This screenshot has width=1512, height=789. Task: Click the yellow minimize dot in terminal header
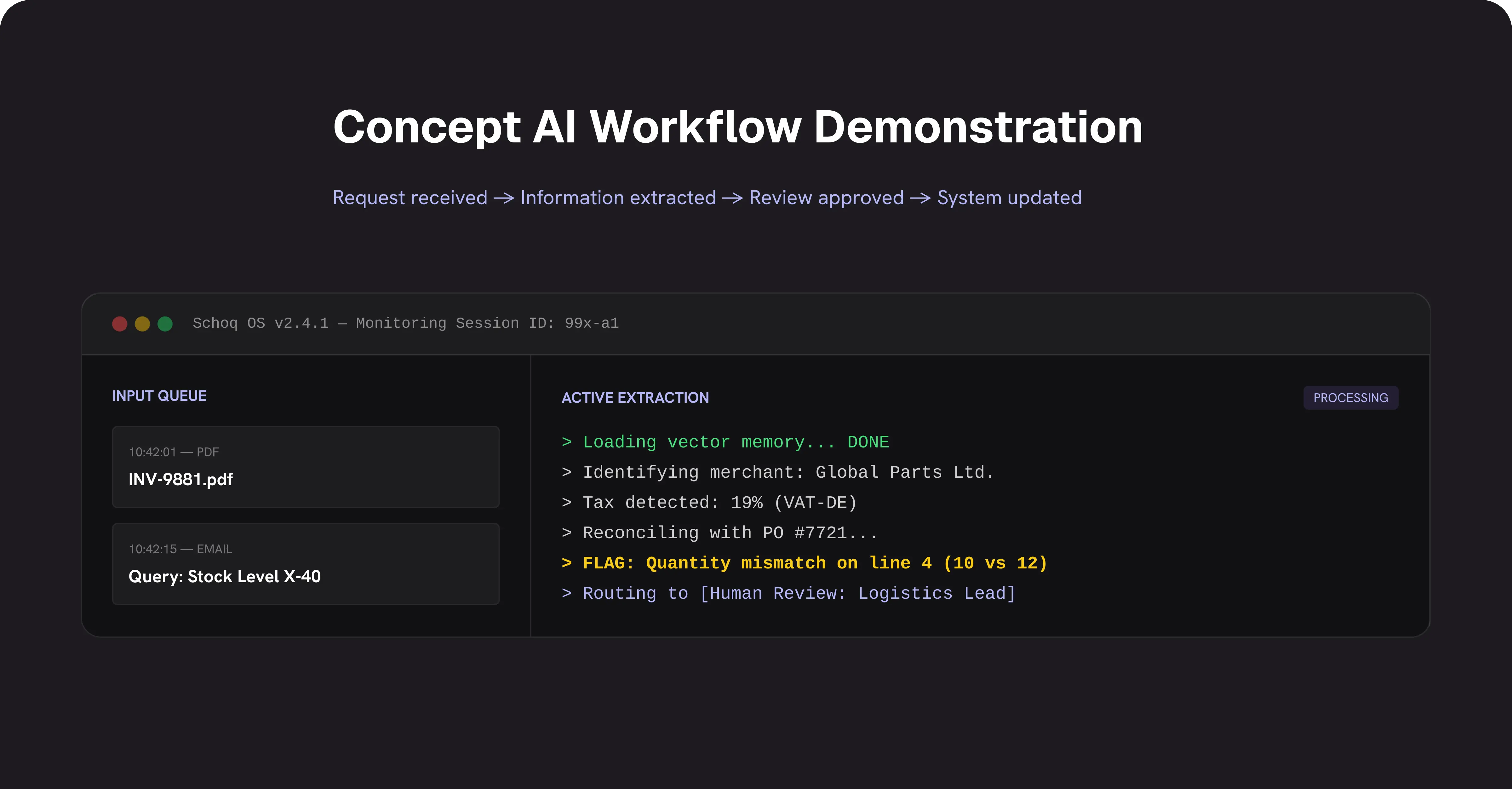point(143,324)
